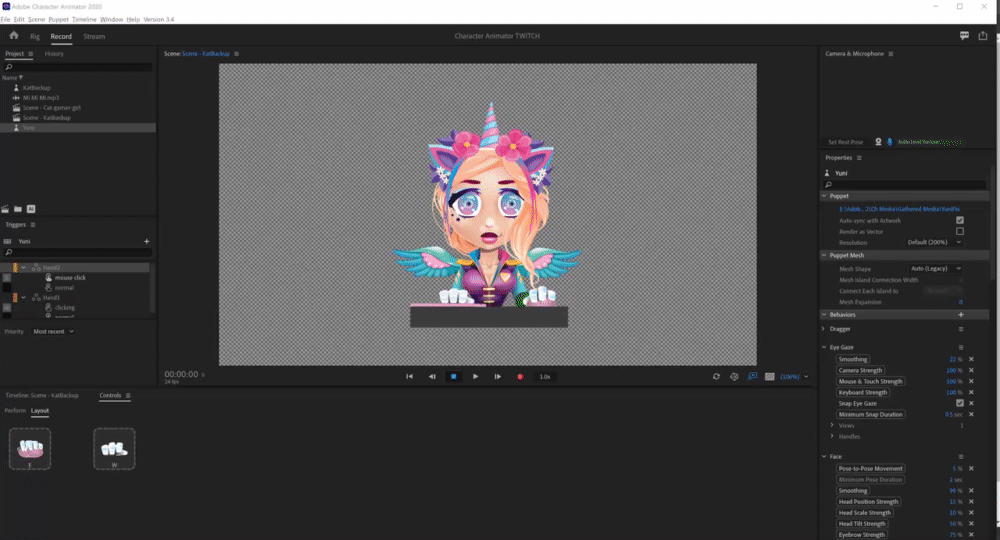Click the new folder icon in Project panel
Screen dimensions: 1000x540
pyautogui.click(x=18, y=209)
